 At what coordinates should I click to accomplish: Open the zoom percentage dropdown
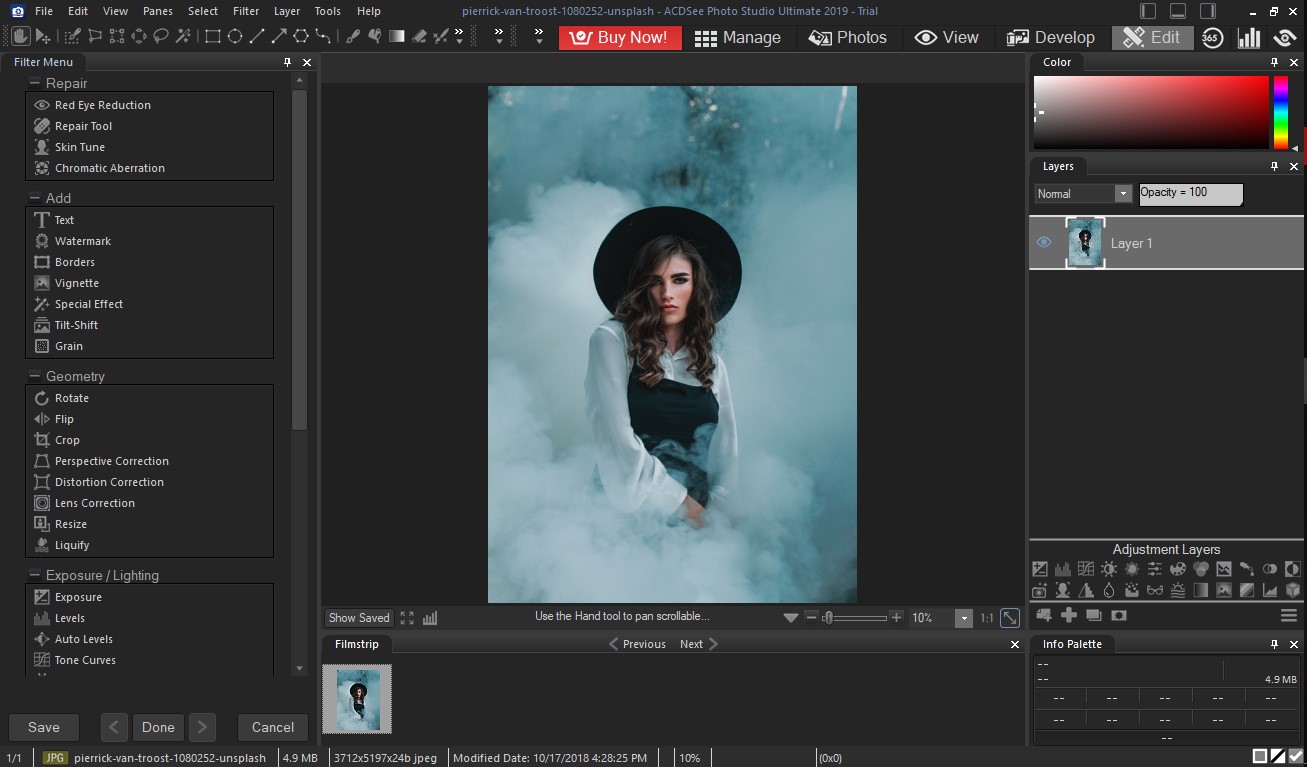[963, 618]
